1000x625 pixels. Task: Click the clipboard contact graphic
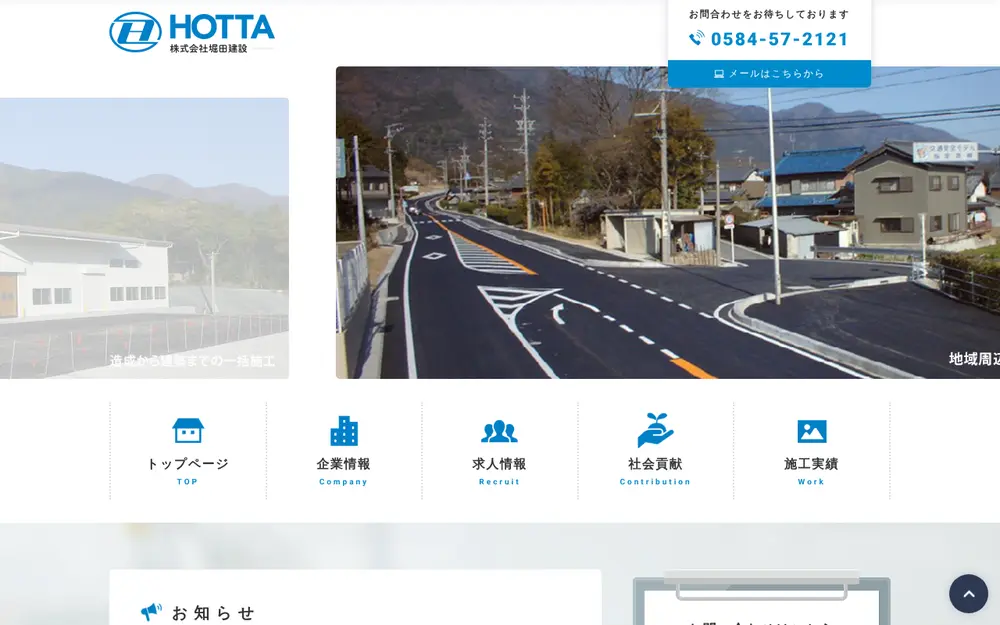point(761,598)
